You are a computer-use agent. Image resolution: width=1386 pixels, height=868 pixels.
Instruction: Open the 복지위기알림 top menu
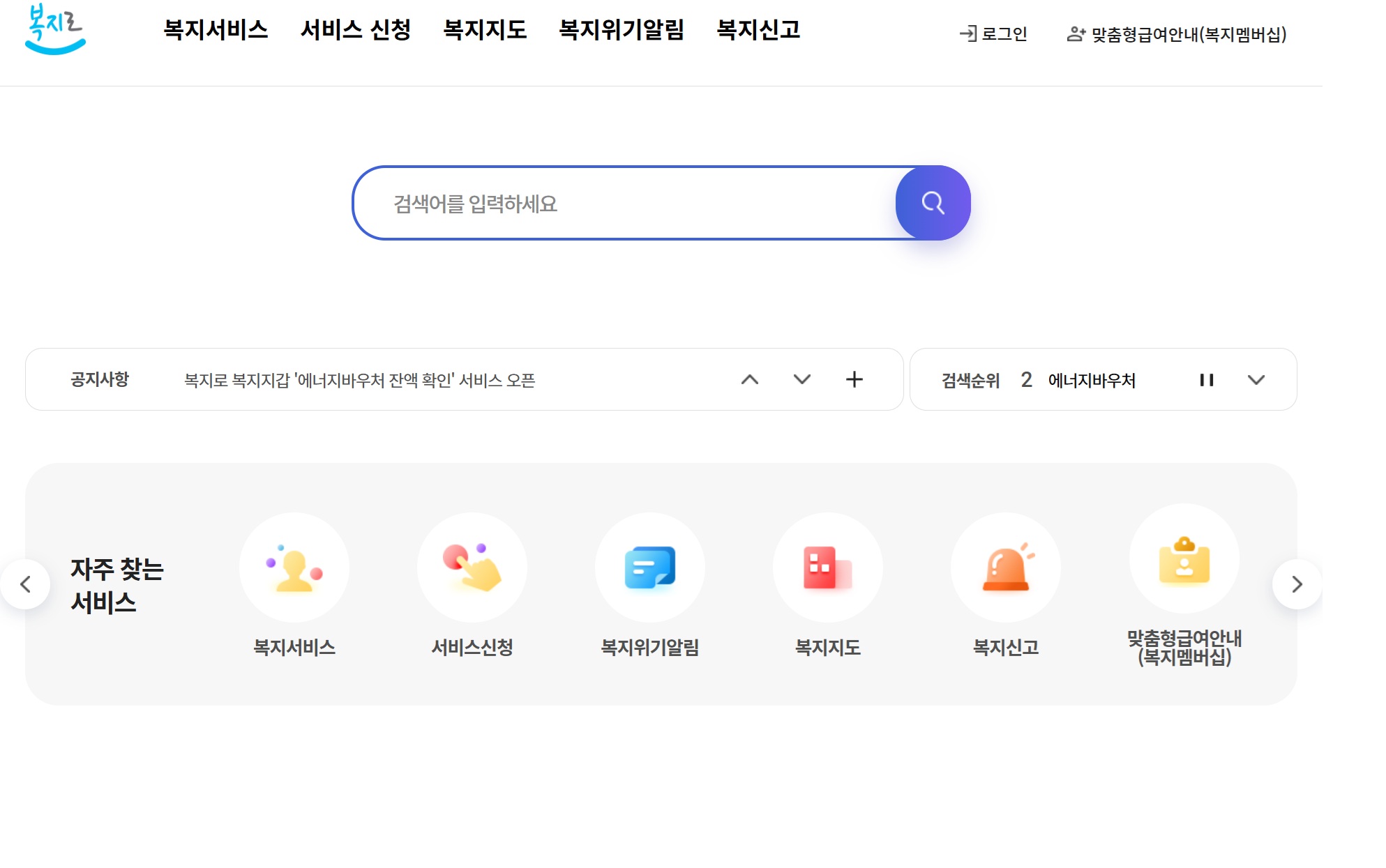(622, 30)
